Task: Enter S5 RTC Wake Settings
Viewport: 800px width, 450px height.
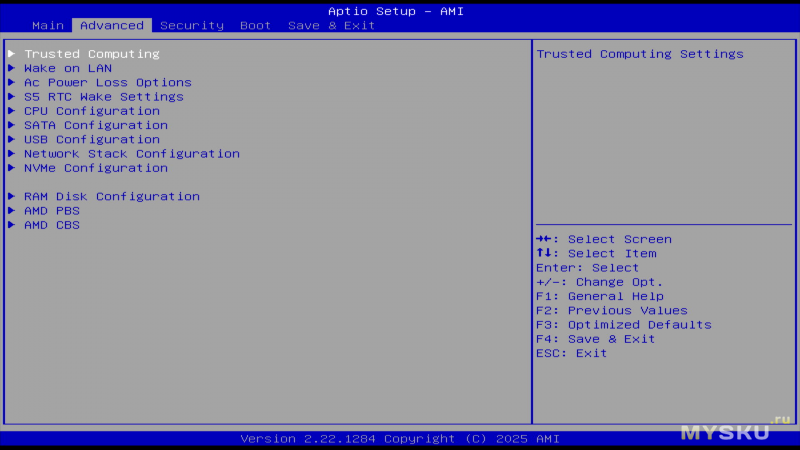Action: pyautogui.click(x=103, y=97)
